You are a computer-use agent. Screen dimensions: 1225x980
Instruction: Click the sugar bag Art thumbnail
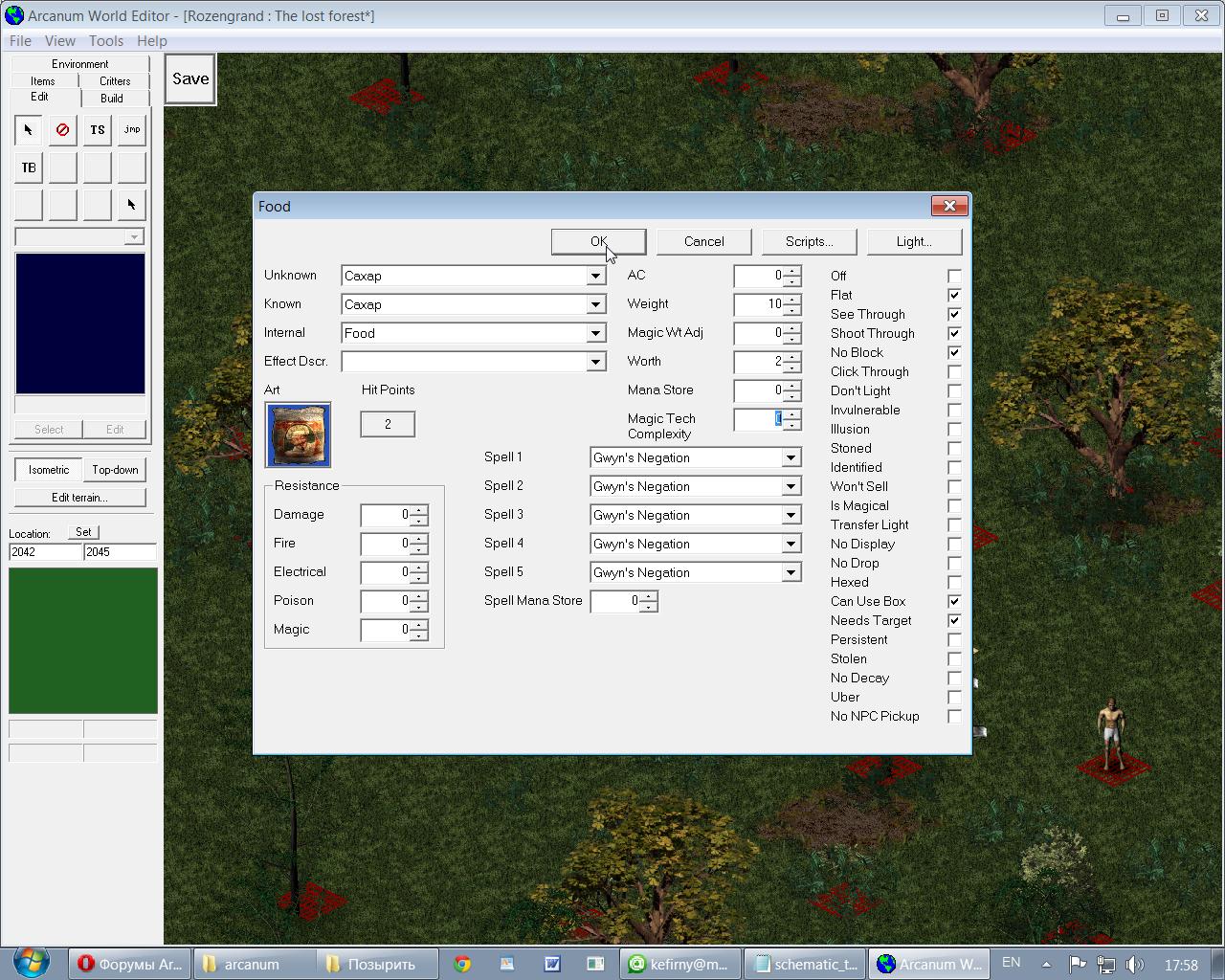click(298, 435)
